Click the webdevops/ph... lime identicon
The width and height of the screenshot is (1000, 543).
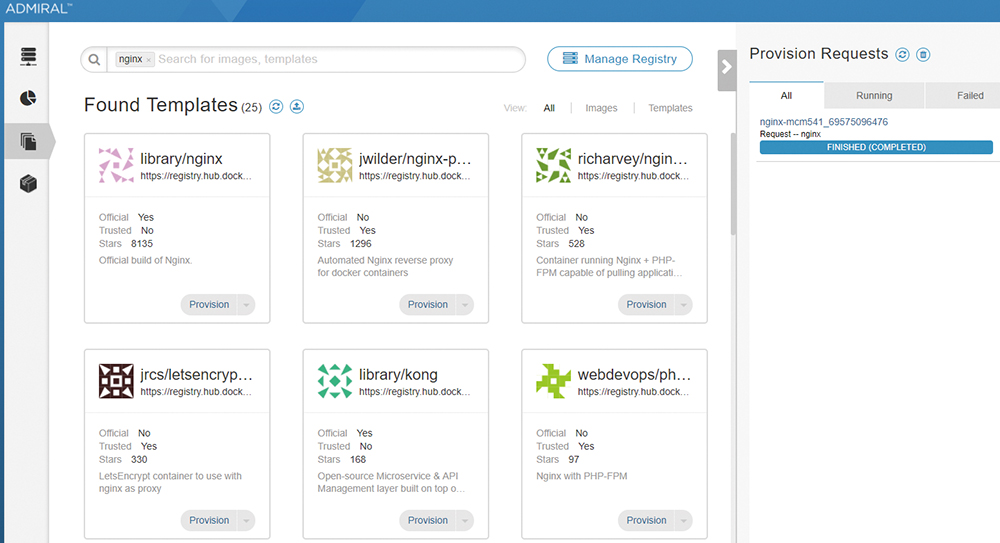(554, 381)
